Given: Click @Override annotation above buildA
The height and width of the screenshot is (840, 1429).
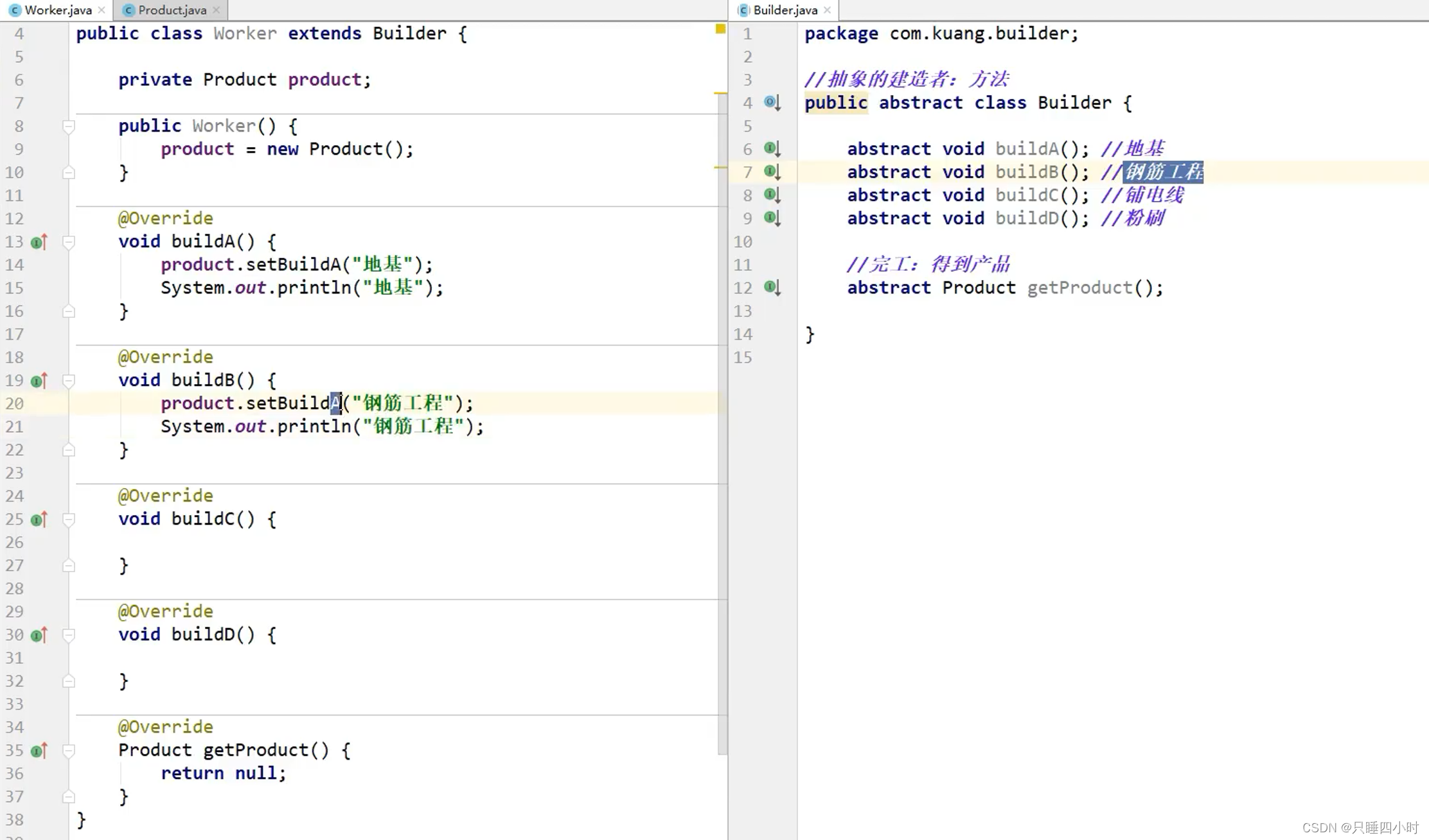Looking at the screenshot, I should [x=166, y=218].
